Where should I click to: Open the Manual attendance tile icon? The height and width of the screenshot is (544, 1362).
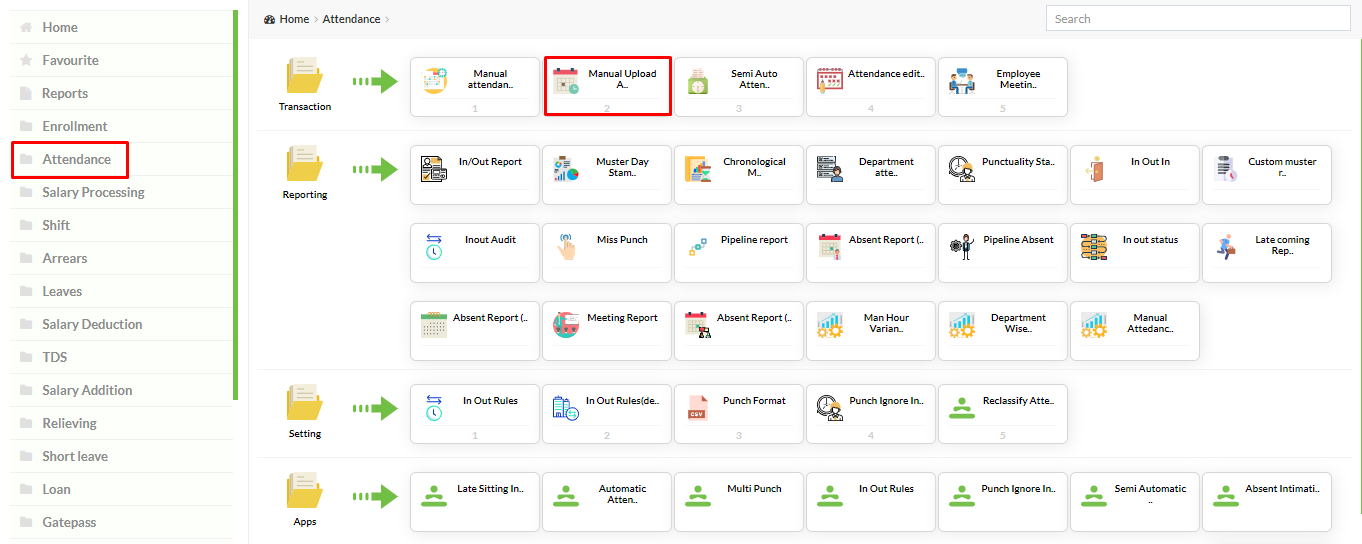click(434, 81)
